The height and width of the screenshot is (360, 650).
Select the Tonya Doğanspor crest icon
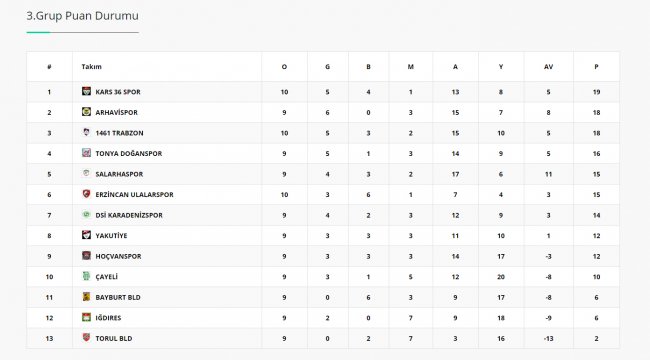[x=86, y=153]
